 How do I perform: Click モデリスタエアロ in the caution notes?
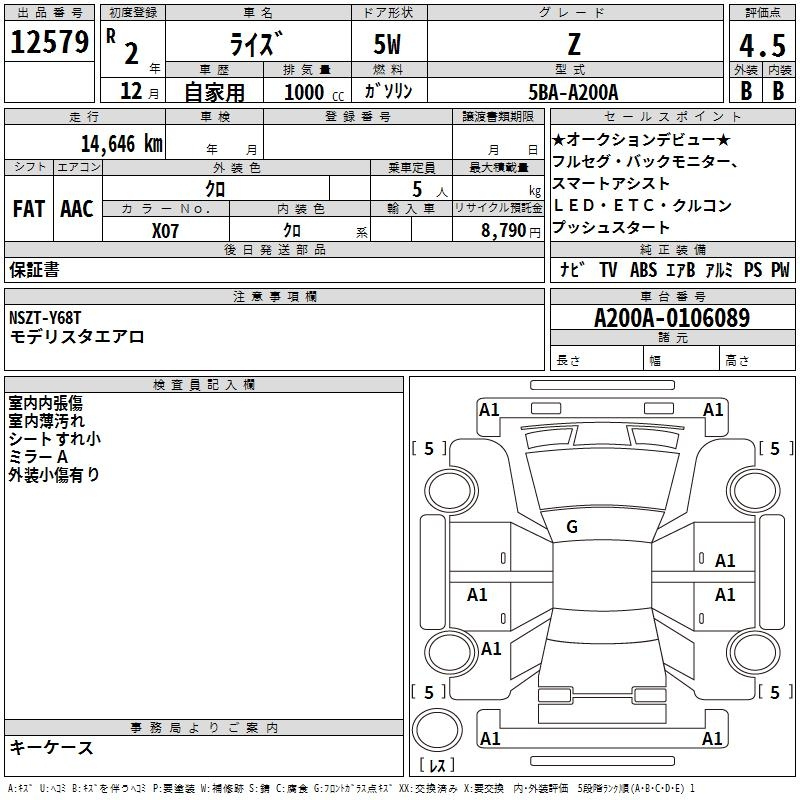click(x=77, y=337)
